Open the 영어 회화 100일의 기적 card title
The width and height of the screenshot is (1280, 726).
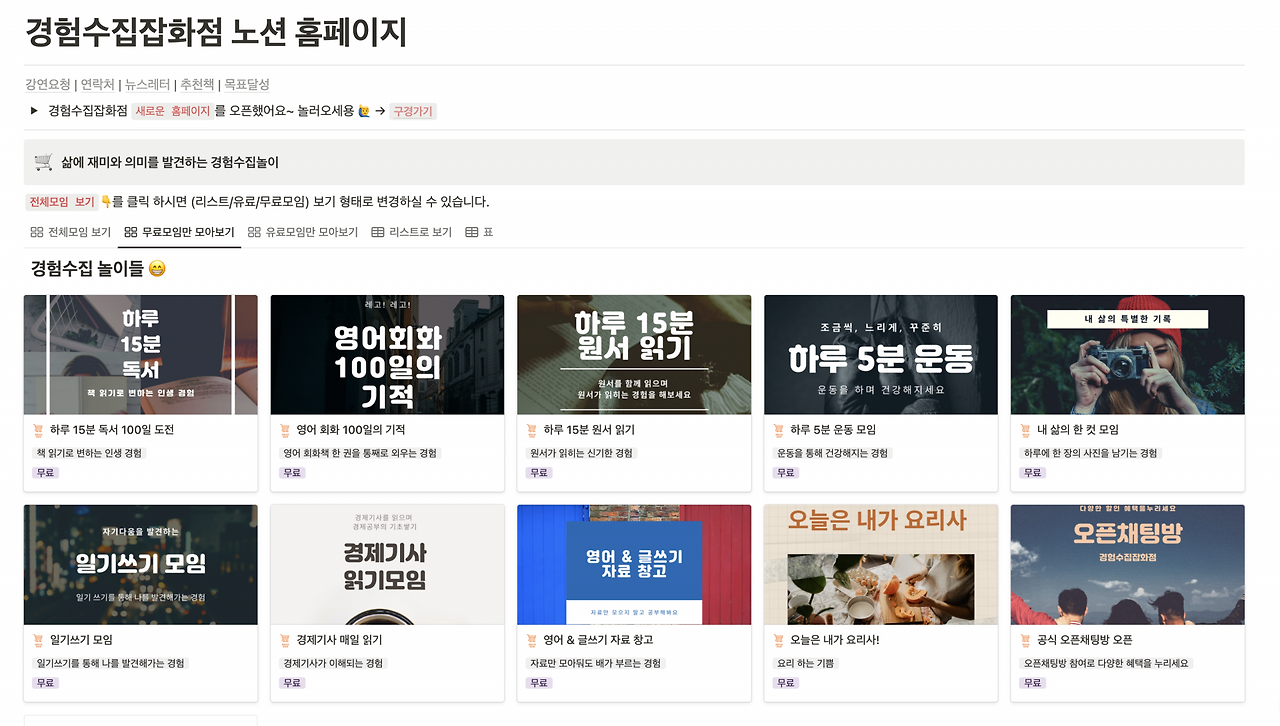click(x=351, y=430)
